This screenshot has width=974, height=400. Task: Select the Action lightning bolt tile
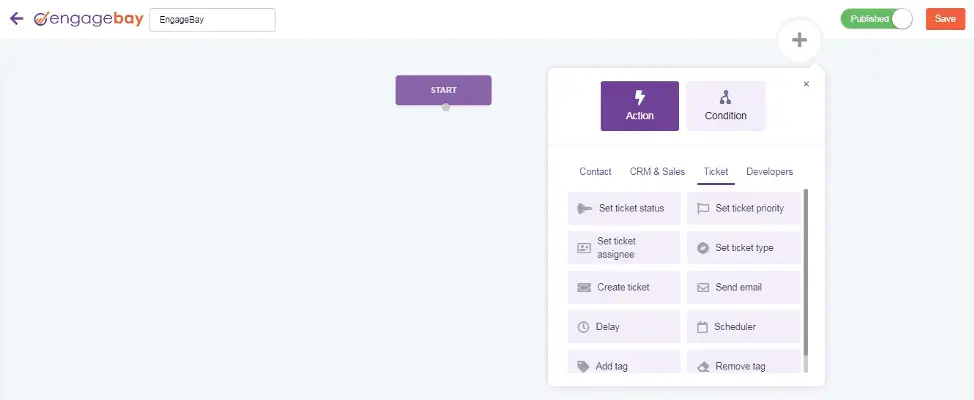[x=640, y=106]
